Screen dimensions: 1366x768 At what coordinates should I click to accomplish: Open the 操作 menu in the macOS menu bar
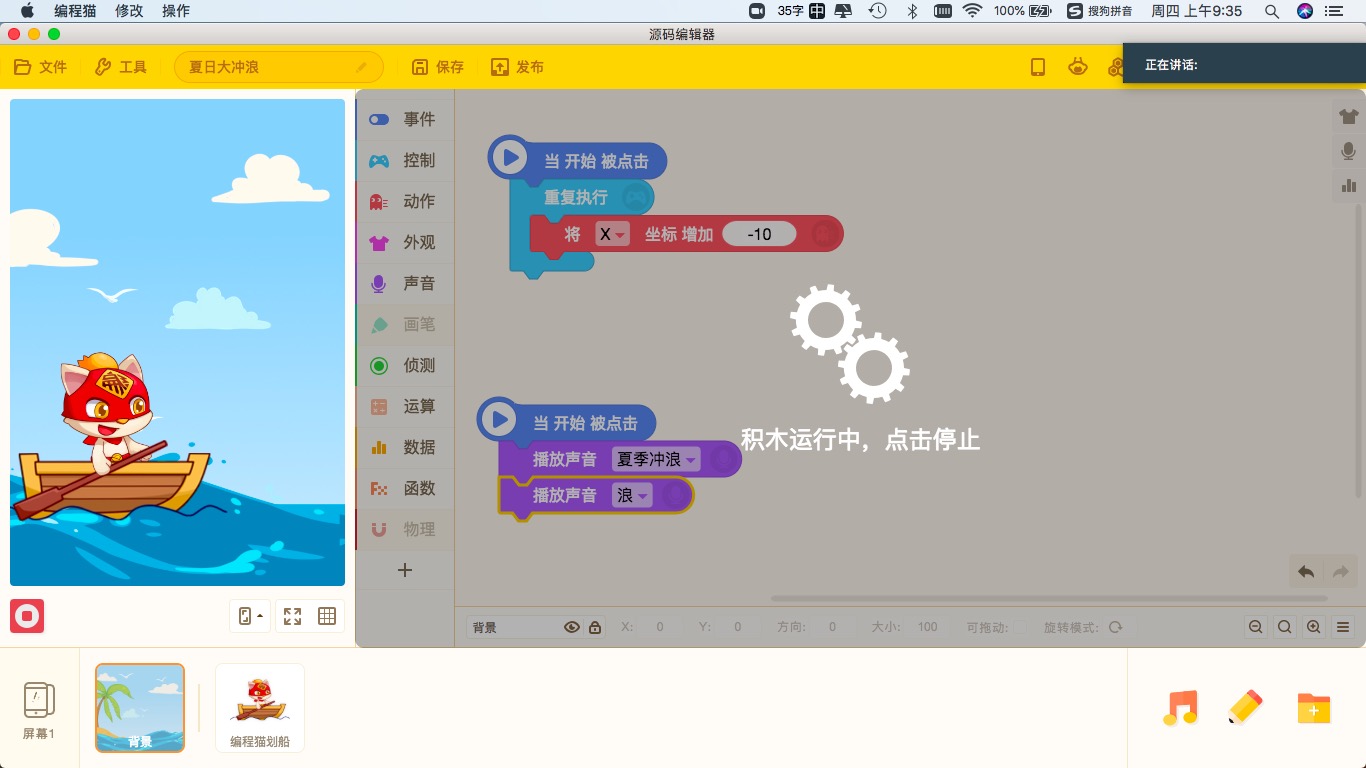click(176, 11)
